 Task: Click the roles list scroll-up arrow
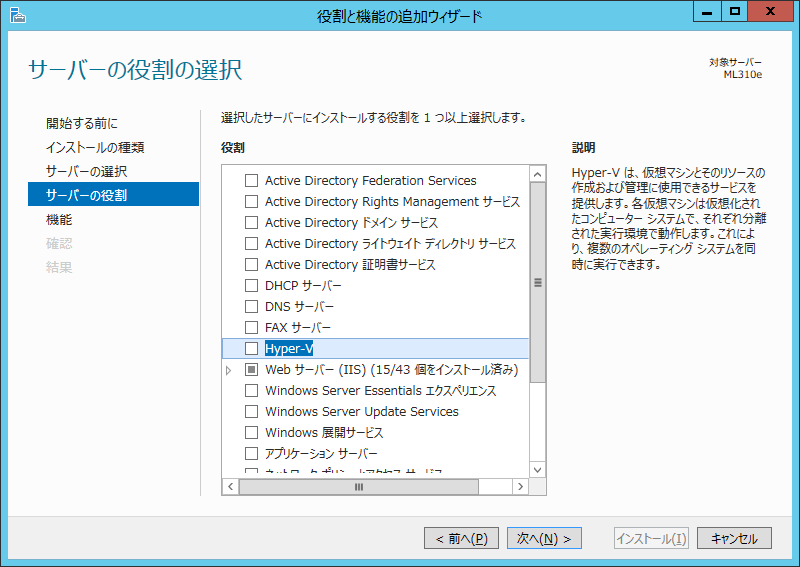click(537, 174)
